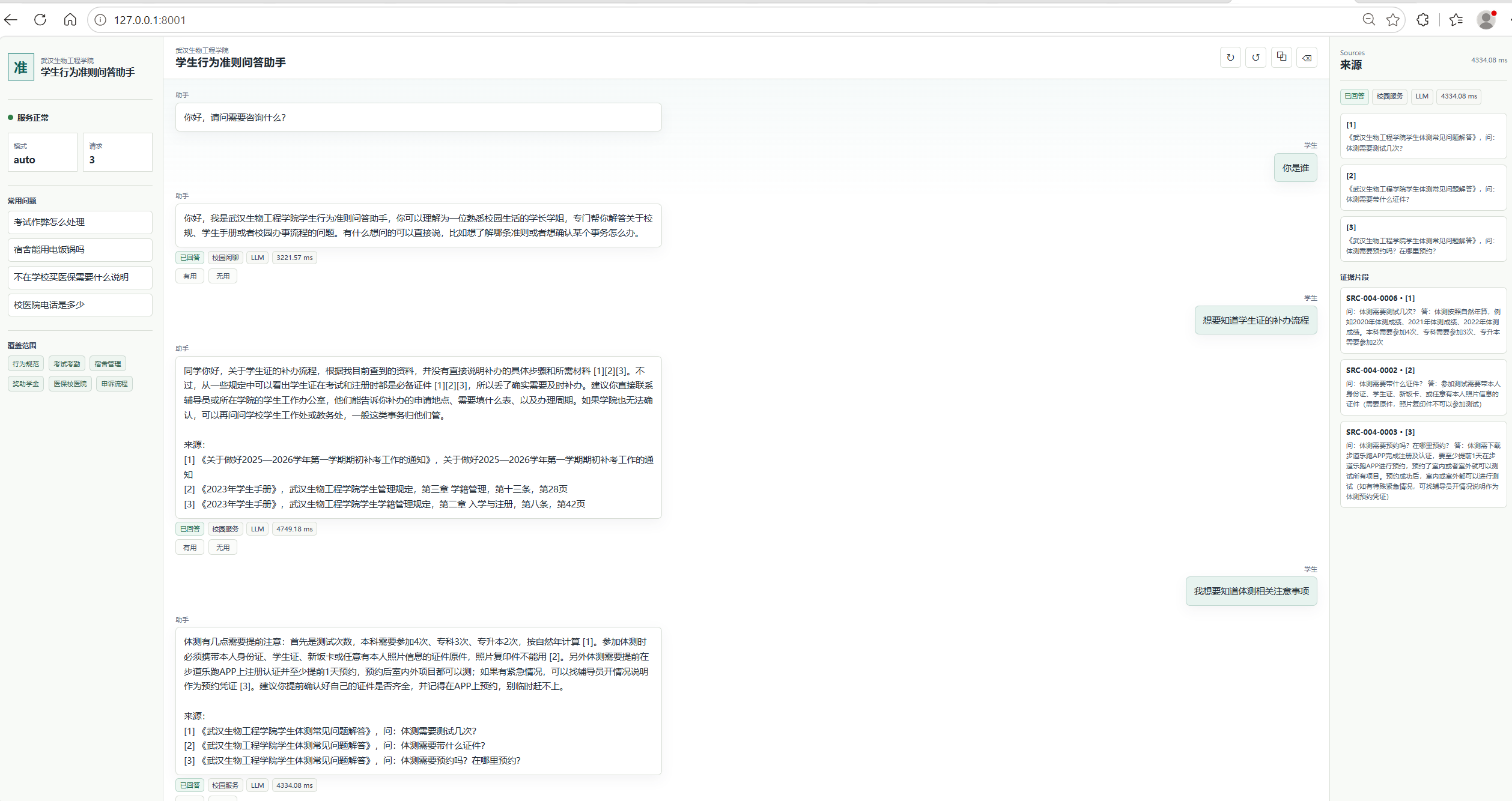
Task: Select common question 宿舍能用电饭锅吗
Action: click(80, 250)
